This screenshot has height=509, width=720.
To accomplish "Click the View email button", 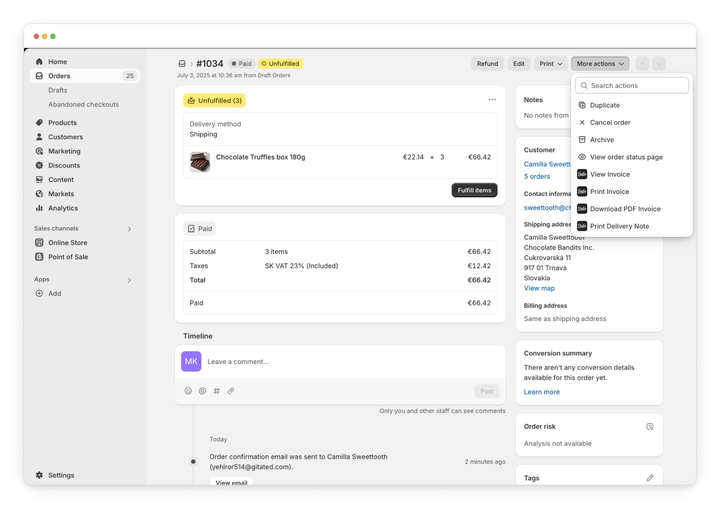I will (x=231, y=482).
